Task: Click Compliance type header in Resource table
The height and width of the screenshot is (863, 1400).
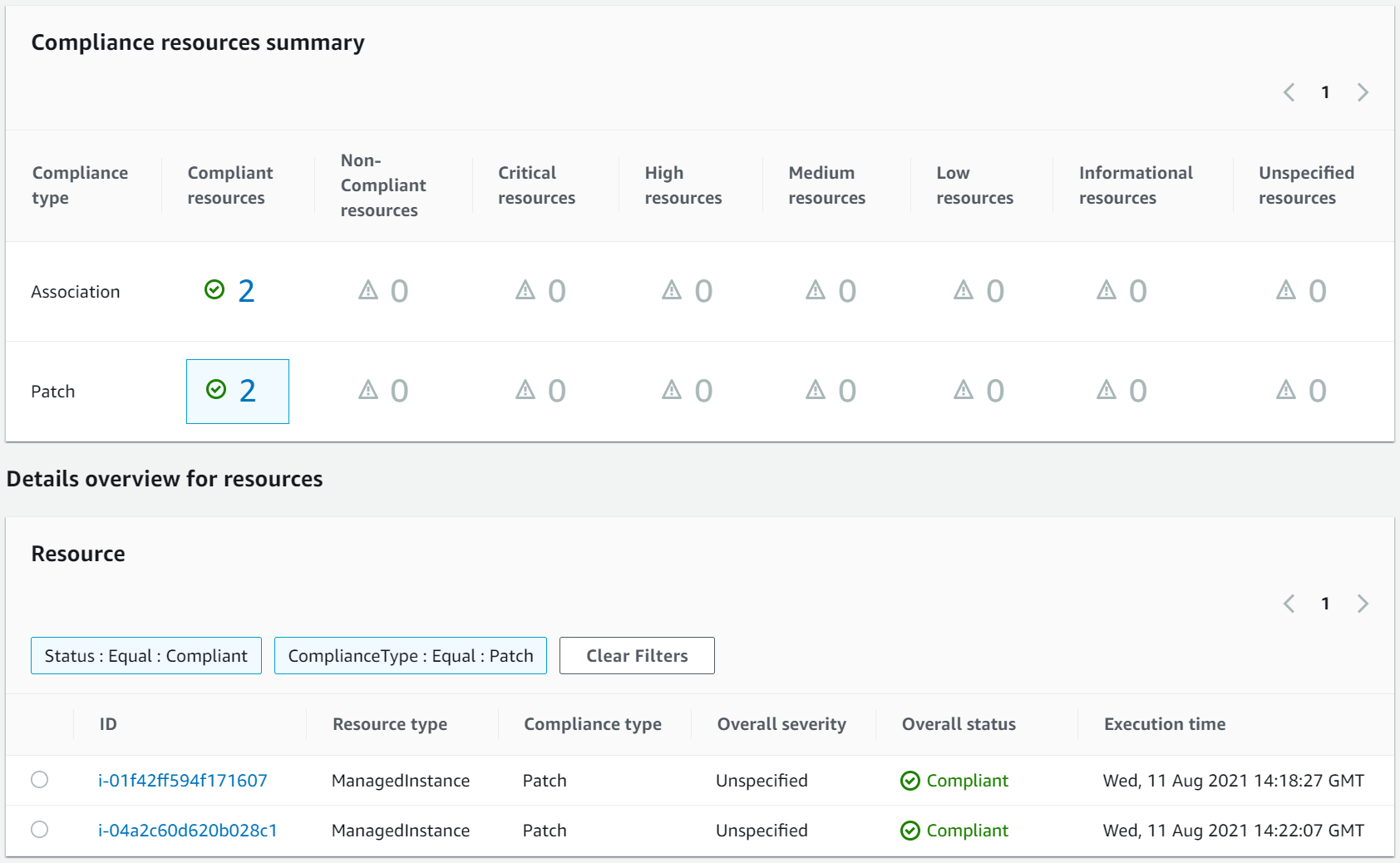Action: click(x=593, y=724)
